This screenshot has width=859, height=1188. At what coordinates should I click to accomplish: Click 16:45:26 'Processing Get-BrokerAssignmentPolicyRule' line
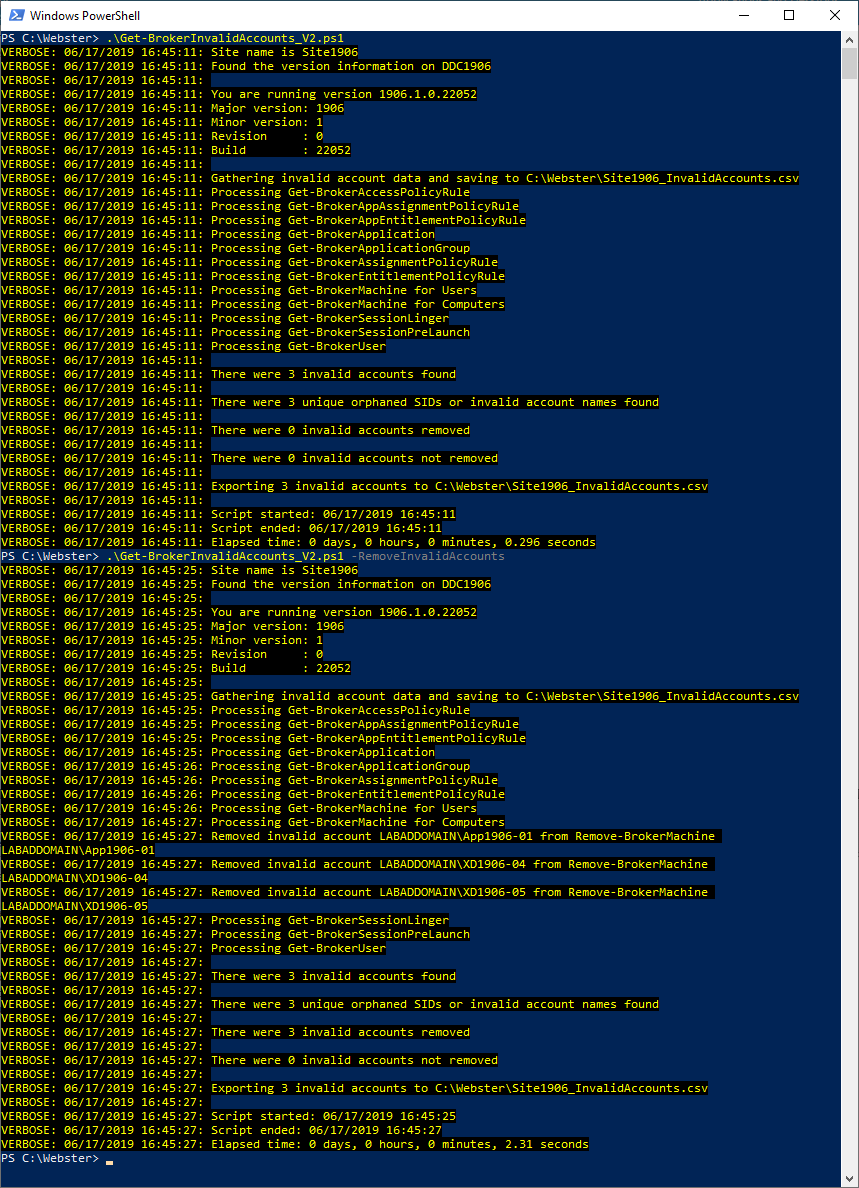[249, 780]
